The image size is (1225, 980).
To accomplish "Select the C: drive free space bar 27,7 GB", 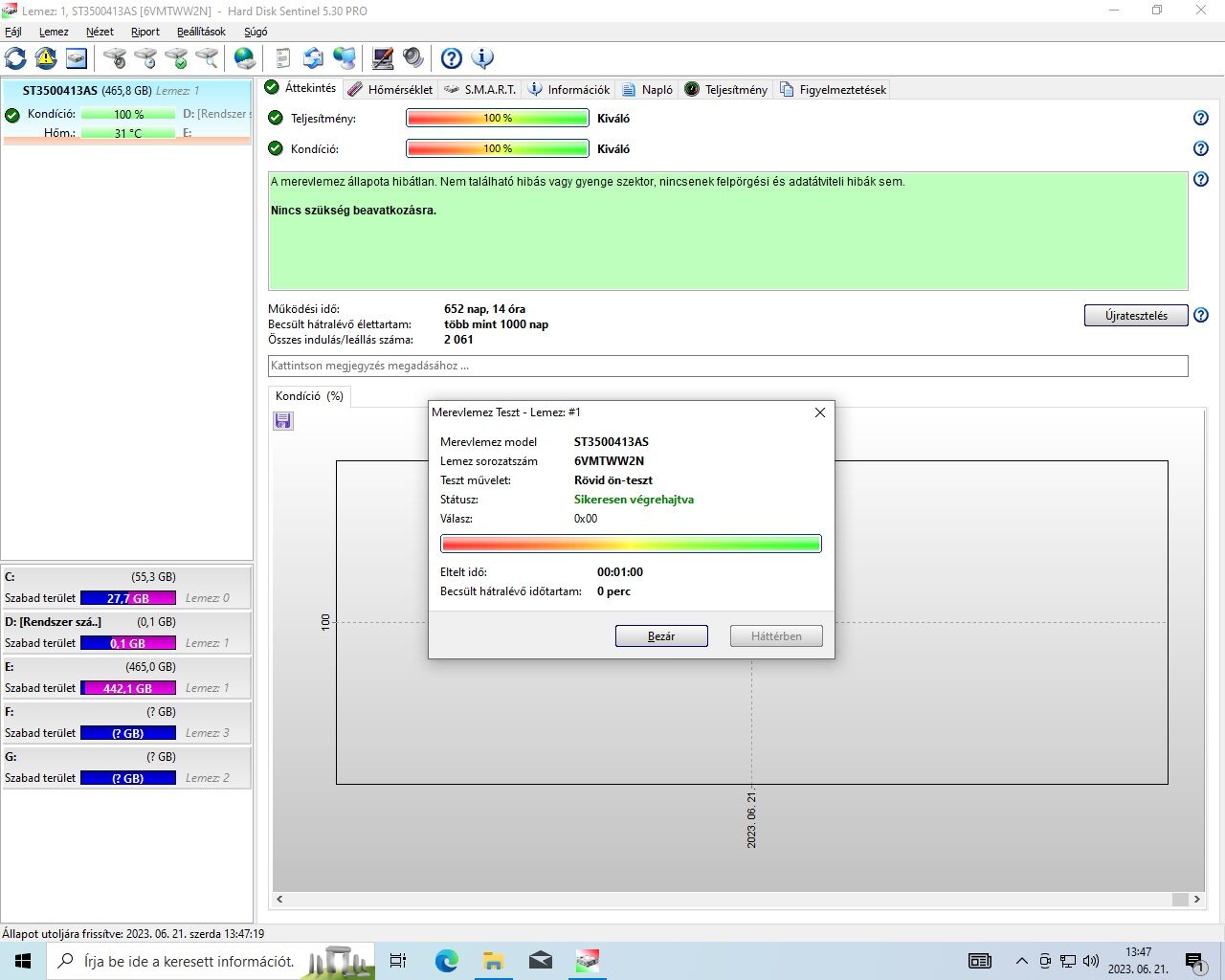I will pos(128,598).
